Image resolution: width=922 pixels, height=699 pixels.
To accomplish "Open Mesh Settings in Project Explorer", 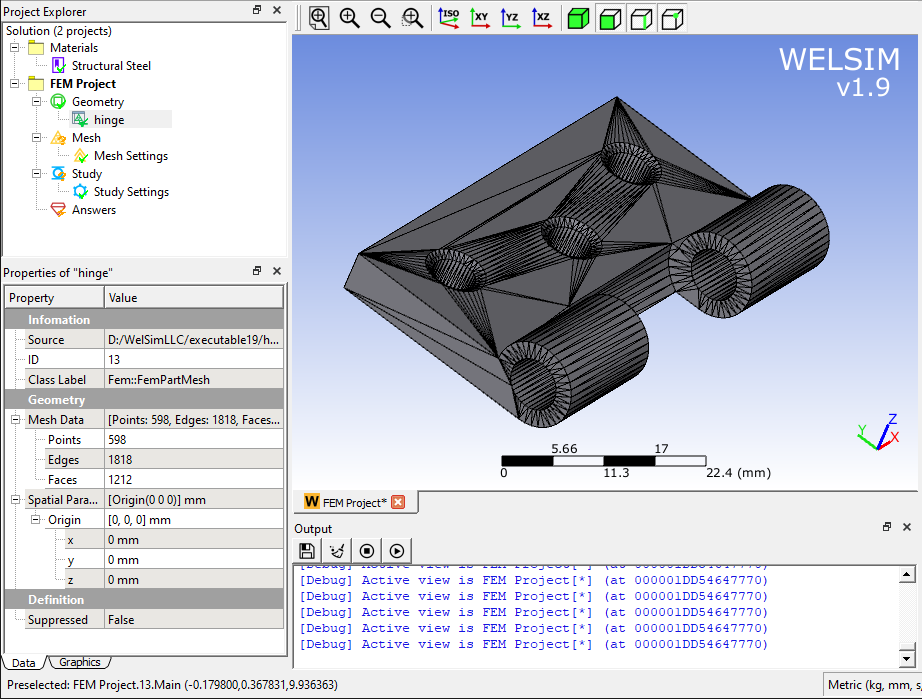I will pos(131,155).
